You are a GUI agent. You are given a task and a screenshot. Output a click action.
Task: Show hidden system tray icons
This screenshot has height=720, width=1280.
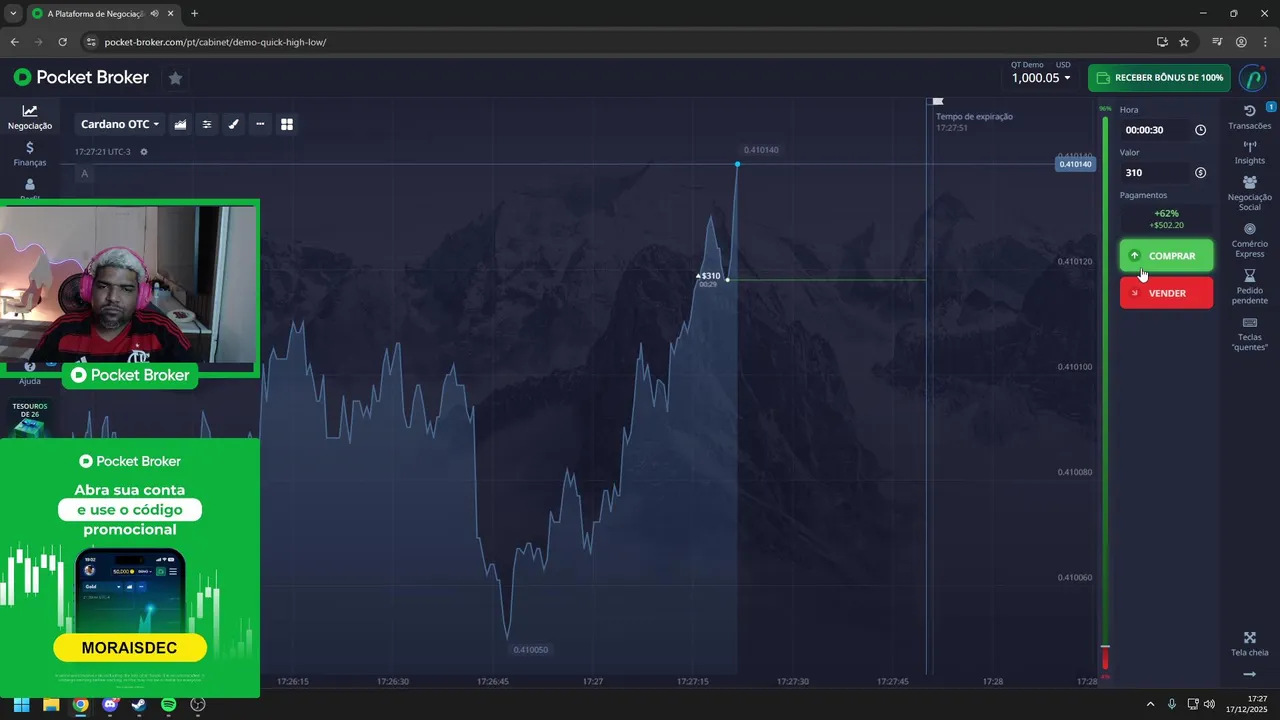click(x=1150, y=705)
